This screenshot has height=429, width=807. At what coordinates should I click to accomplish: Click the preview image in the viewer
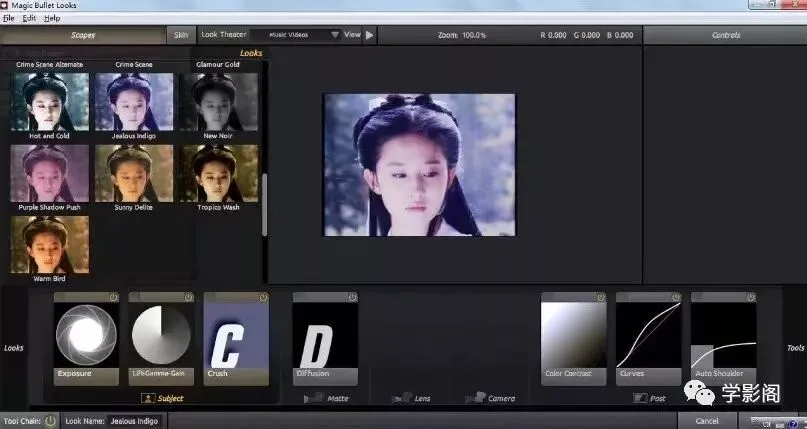[419, 165]
